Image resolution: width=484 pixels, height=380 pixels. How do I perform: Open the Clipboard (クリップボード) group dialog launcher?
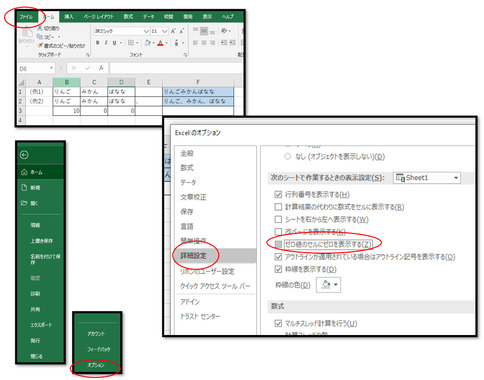coord(88,55)
